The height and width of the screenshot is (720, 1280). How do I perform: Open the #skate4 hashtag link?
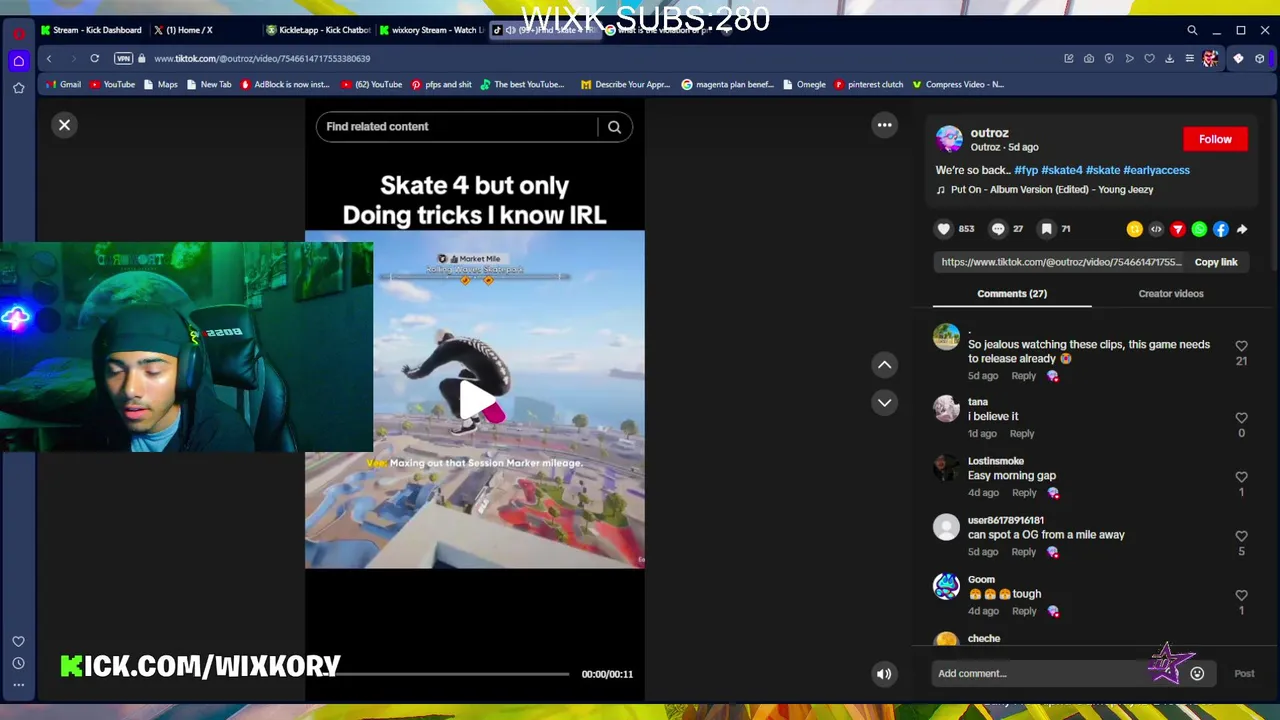click(1062, 170)
